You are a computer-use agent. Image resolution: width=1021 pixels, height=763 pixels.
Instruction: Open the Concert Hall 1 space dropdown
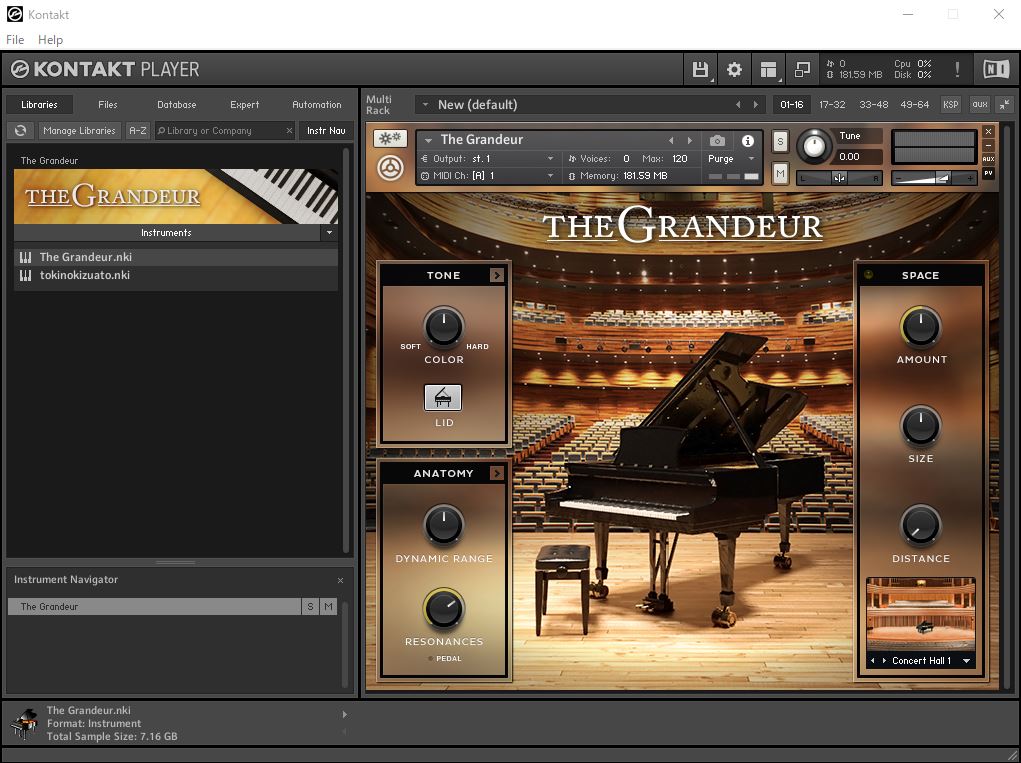point(966,661)
